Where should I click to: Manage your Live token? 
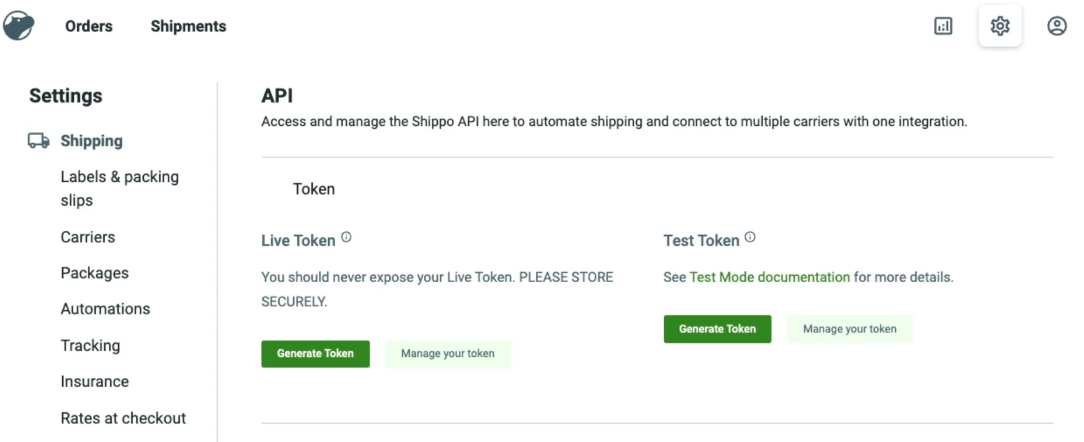click(448, 353)
